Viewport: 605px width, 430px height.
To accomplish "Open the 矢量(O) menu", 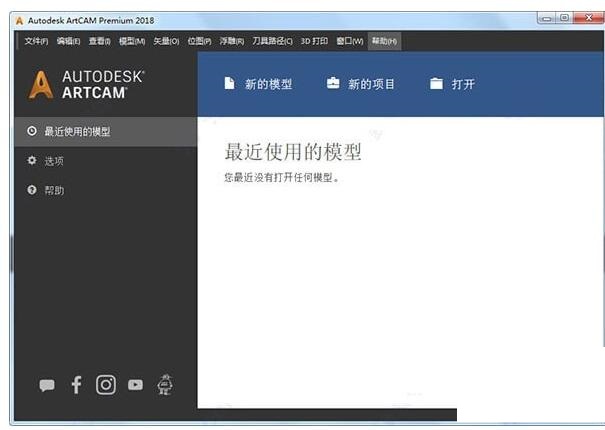I will tap(166, 41).
